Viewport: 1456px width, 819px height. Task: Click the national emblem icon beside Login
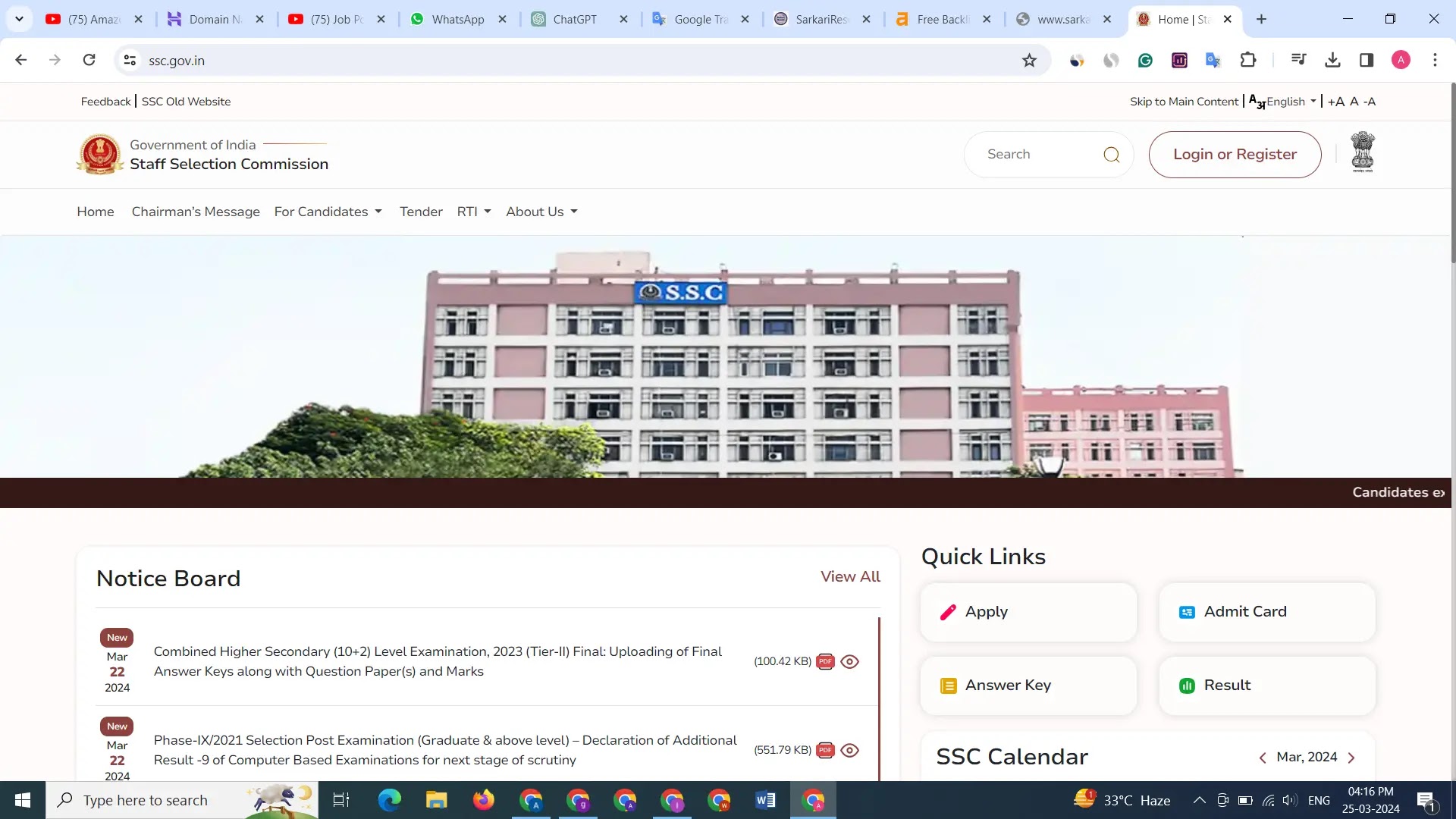pos(1363,152)
